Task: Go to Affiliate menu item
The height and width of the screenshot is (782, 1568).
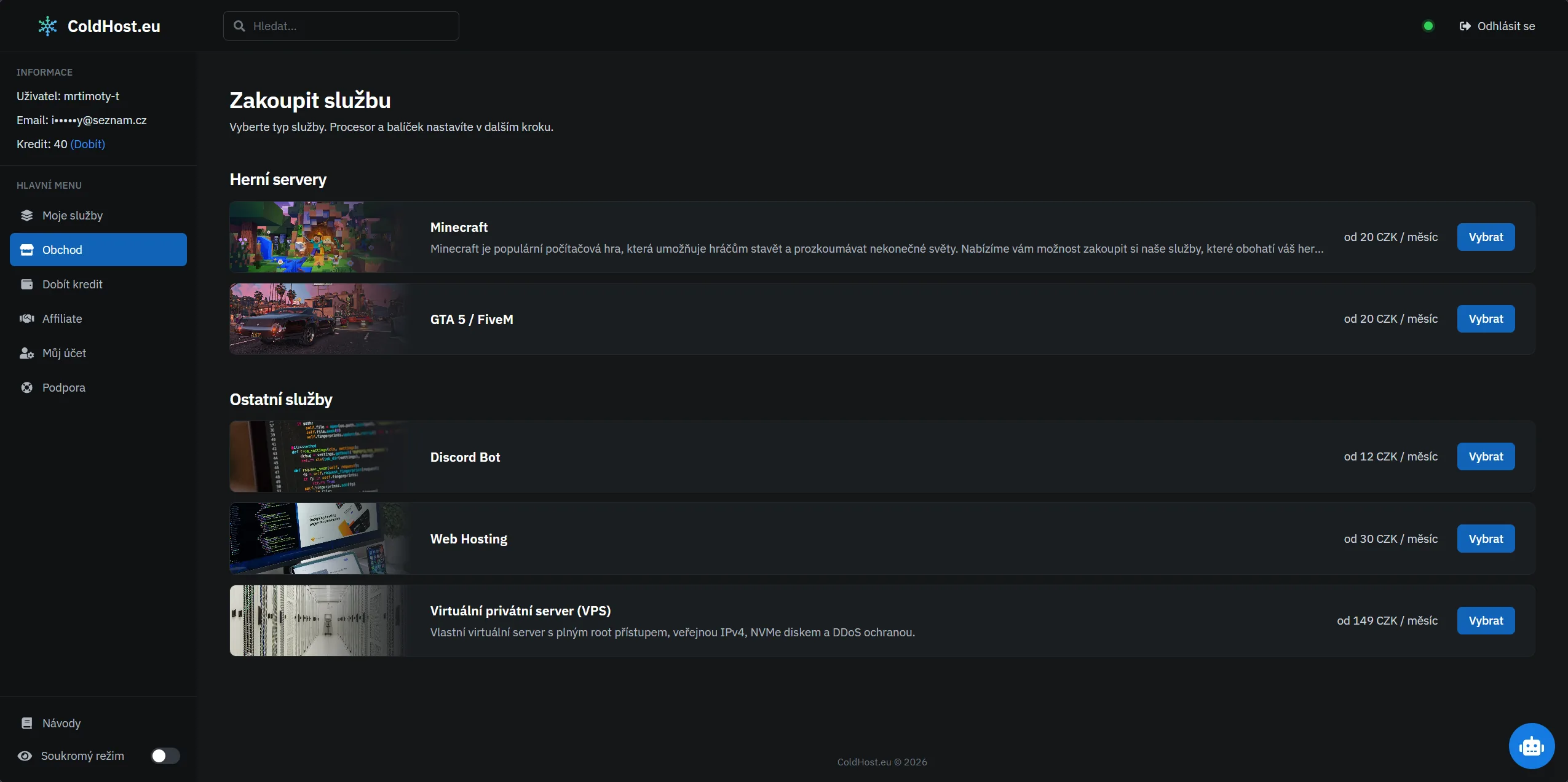Action: click(98, 318)
